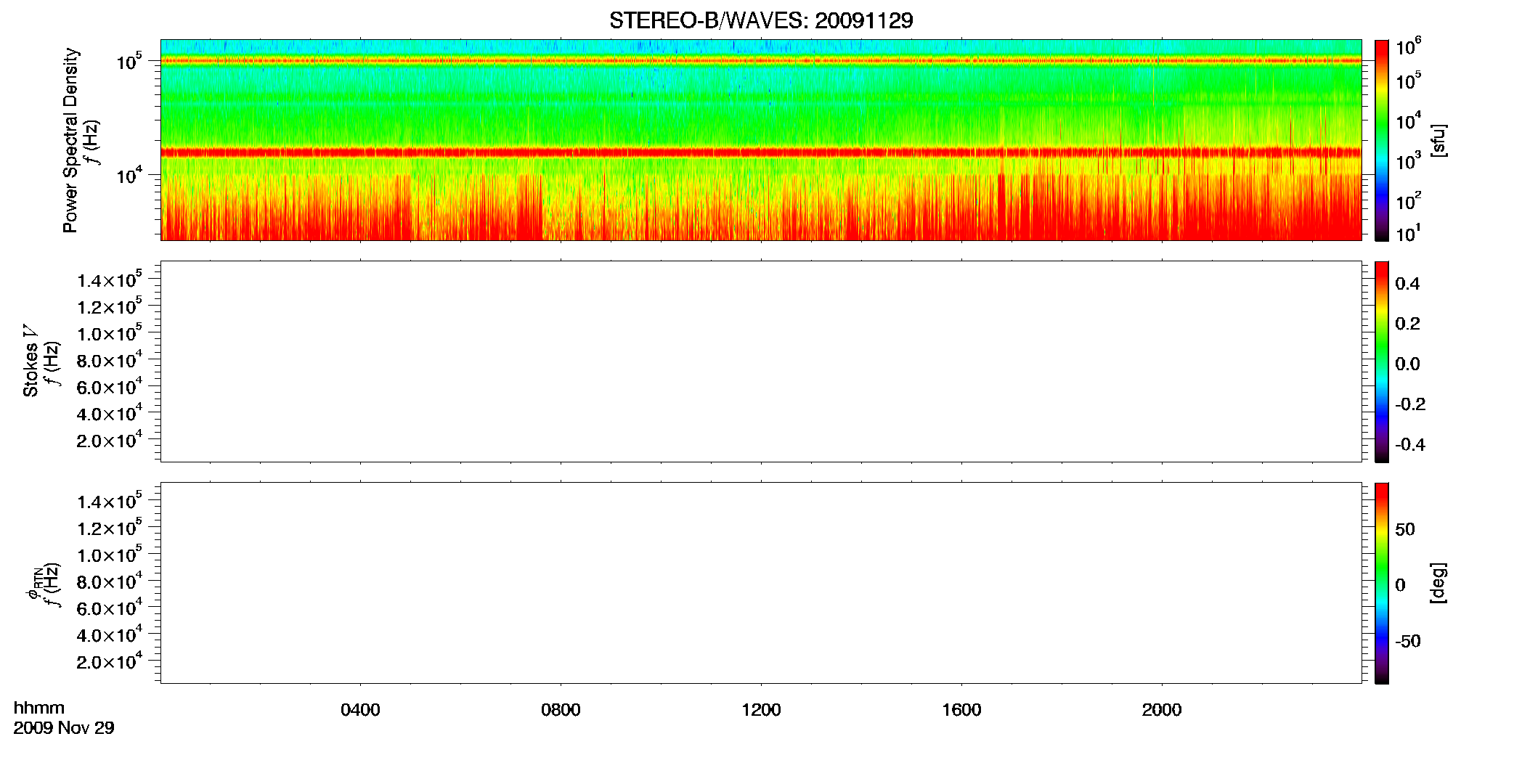
Task: Select the power spectral density color bar
Action: (1382, 140)
